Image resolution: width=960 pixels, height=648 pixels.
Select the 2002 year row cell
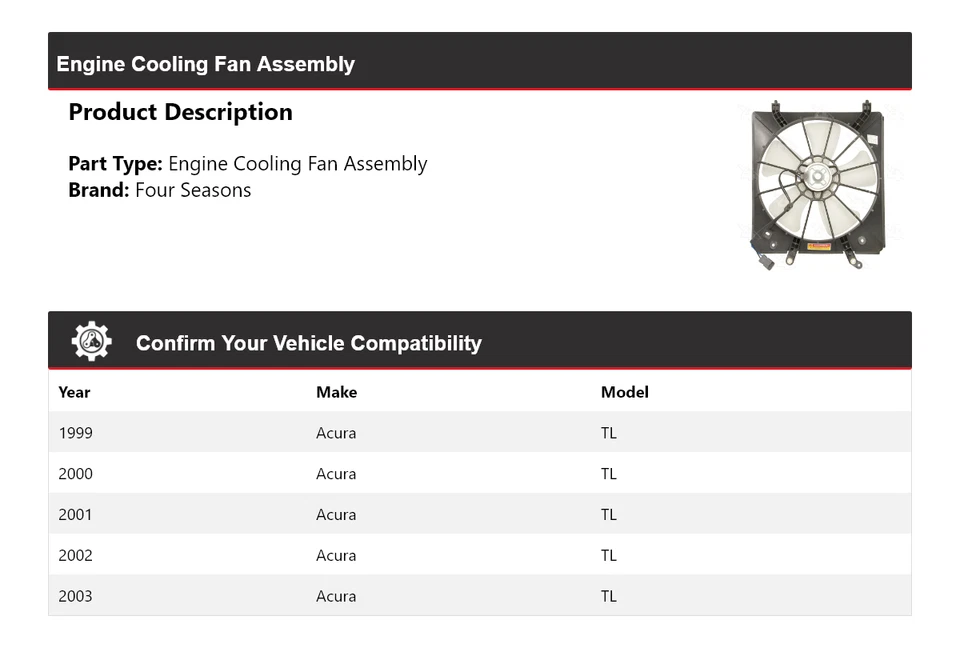(x=75, y=556)
